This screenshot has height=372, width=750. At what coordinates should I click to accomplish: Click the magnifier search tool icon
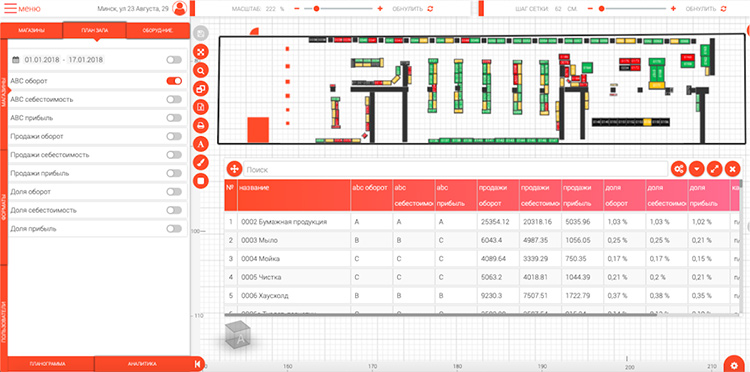[x=200, y=70]
